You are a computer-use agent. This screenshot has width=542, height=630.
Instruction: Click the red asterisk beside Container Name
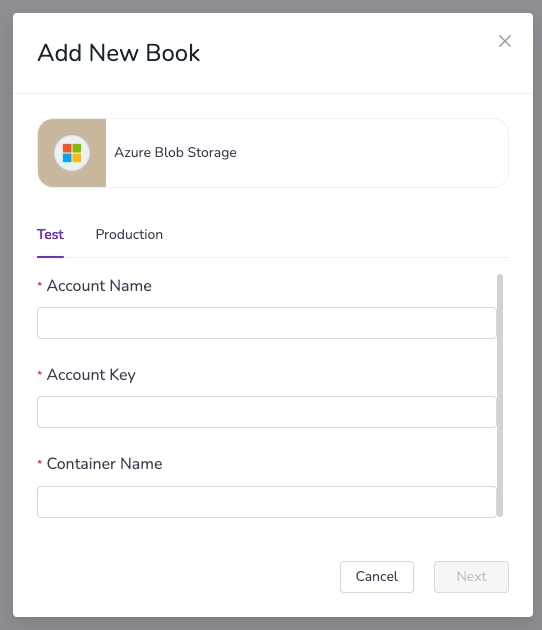pos(39,463)
